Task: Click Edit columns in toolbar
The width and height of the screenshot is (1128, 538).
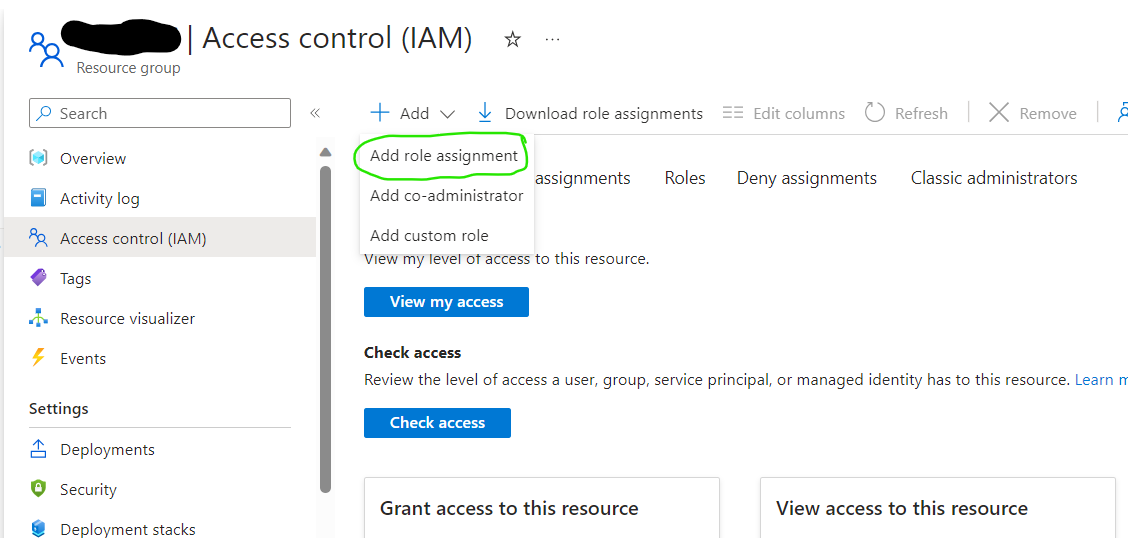Action: [783, 113]
